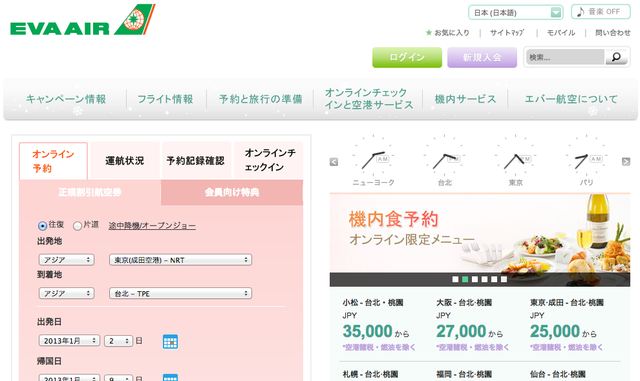Open arrival region アジア dropdown
Image resolution: width=640 pixels, height=381 pixels.
[67, 293]
